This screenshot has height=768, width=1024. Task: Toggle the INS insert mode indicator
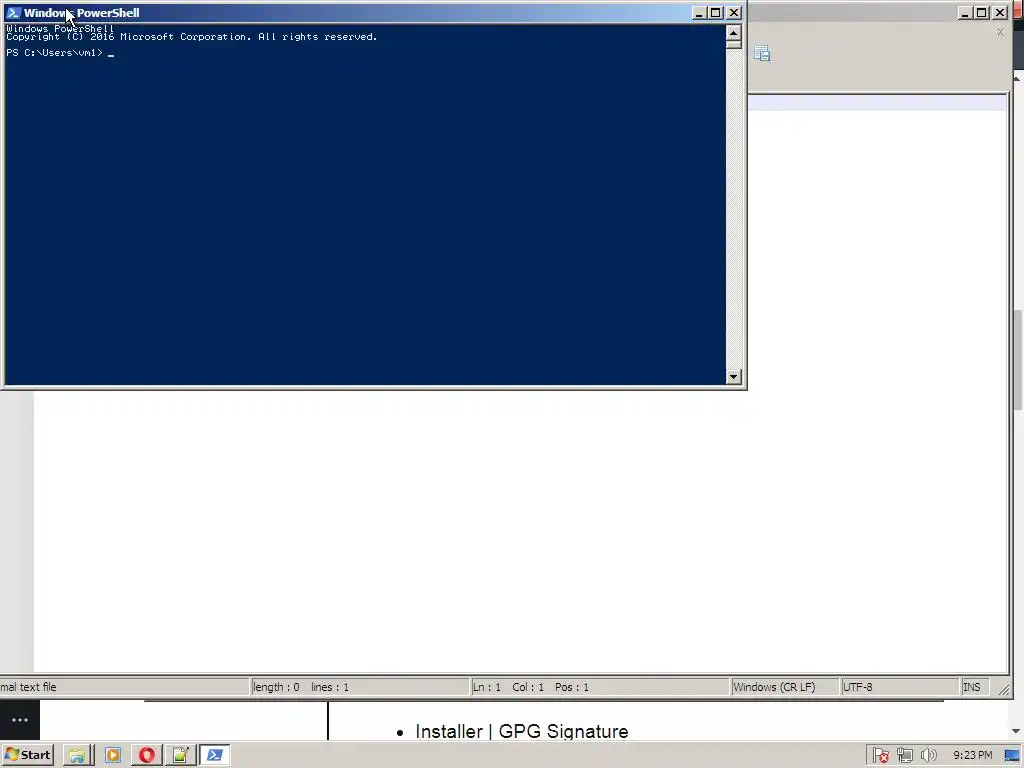(x=975, y=687)
